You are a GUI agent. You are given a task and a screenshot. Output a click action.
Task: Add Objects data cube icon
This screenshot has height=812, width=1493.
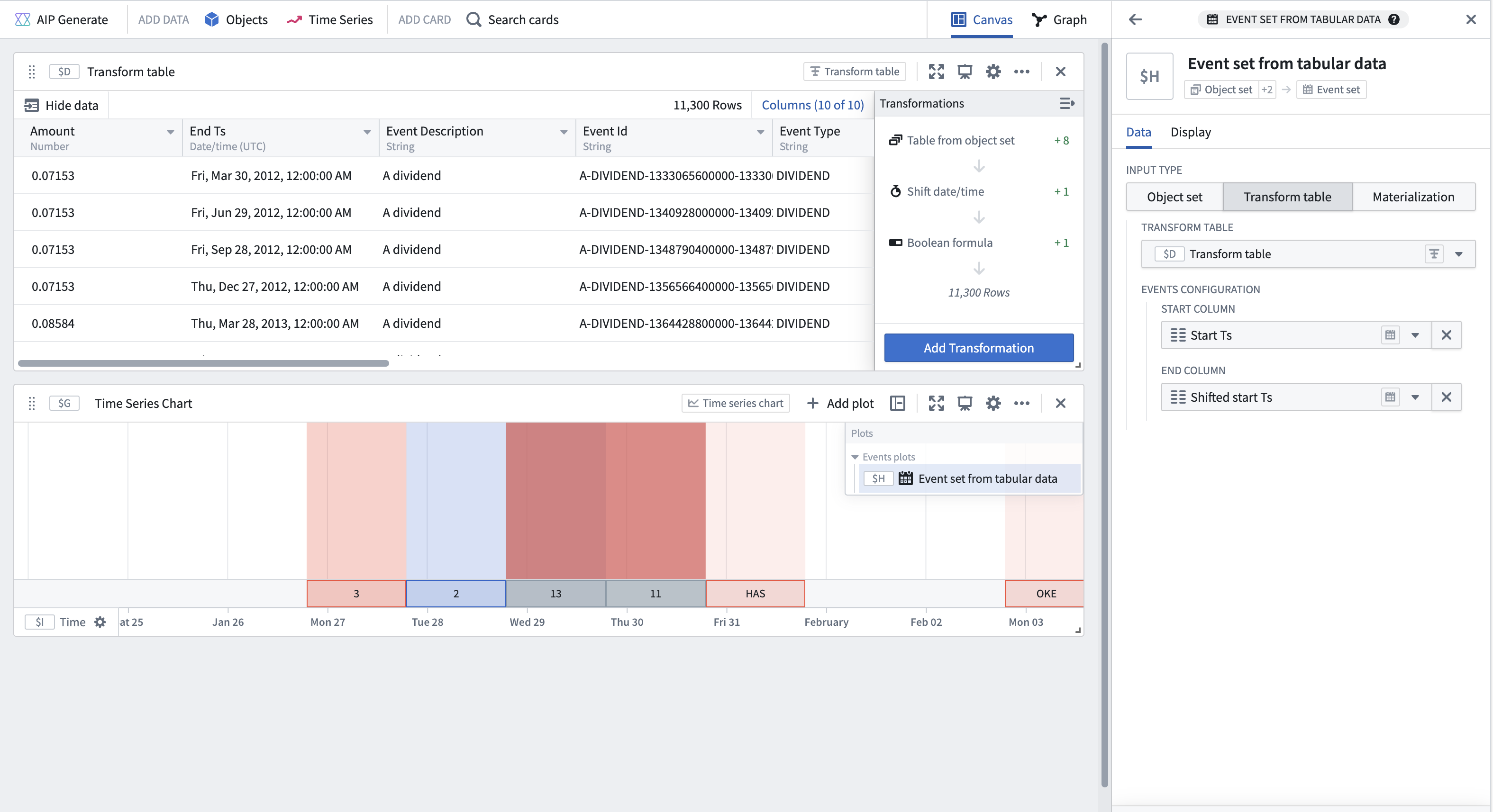click(212, 20)
